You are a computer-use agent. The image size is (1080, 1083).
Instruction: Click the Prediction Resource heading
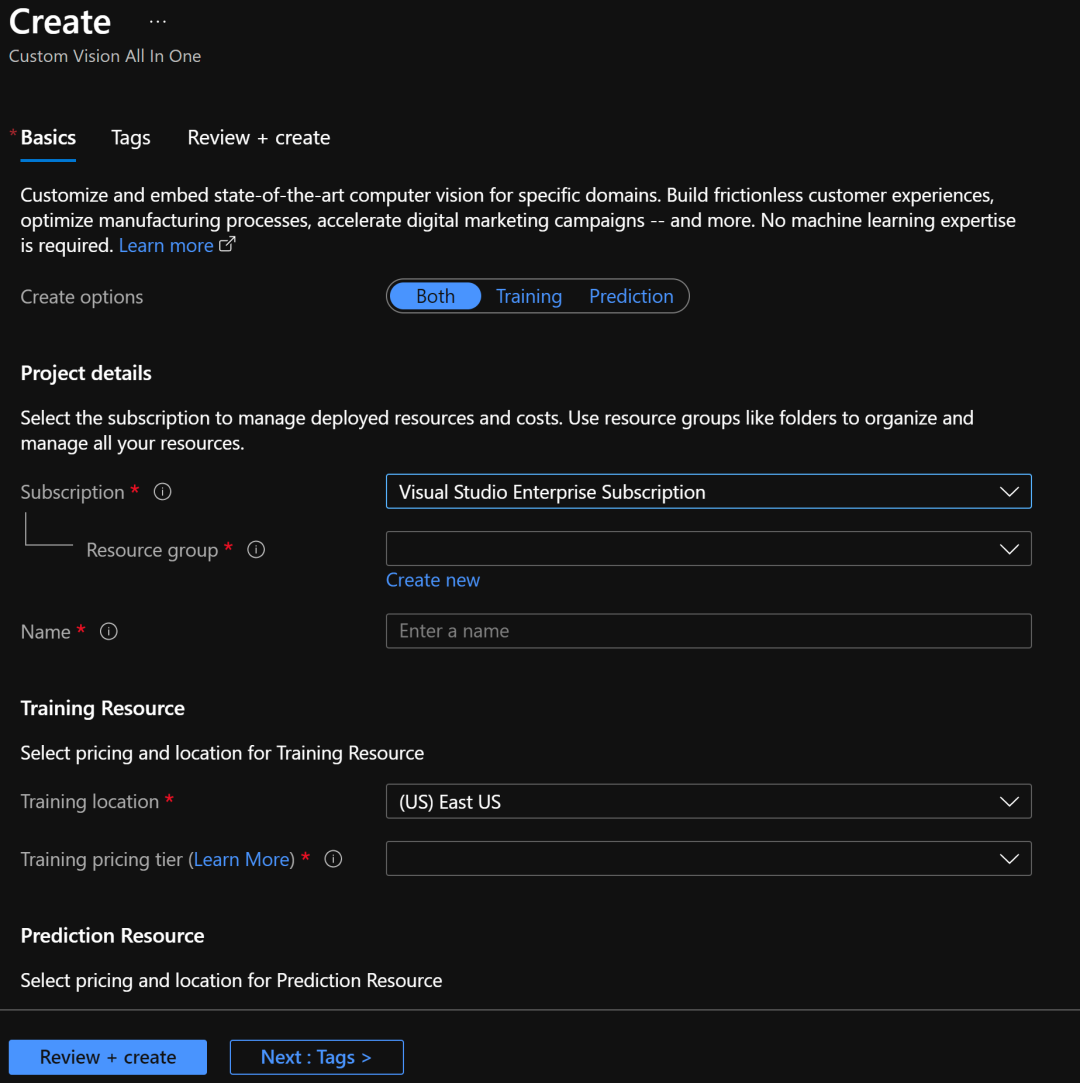[x=112, y=936]
